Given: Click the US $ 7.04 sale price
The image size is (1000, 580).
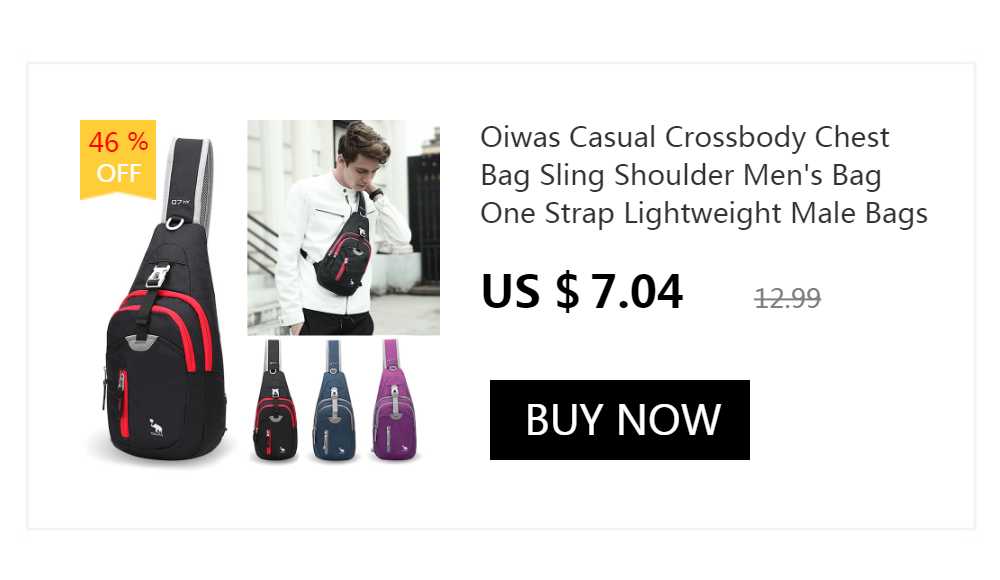Looking at the screenshot, I should 582,292.
